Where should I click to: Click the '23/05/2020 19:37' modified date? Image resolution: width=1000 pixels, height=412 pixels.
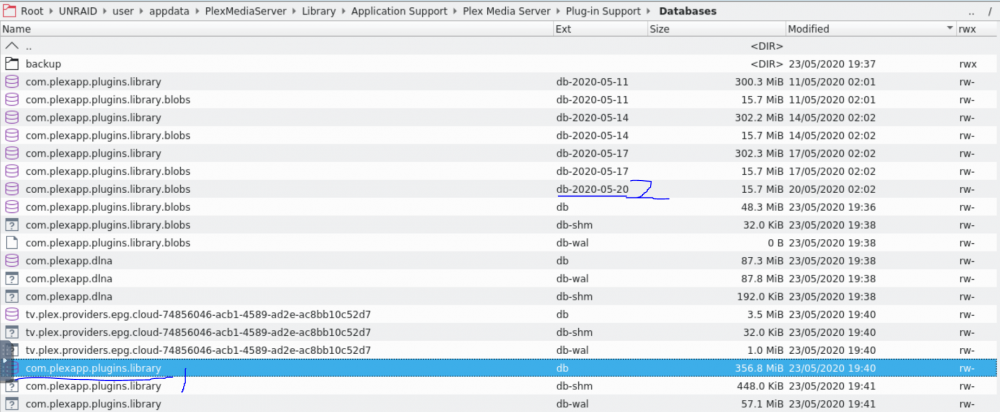tap(832, 64)
